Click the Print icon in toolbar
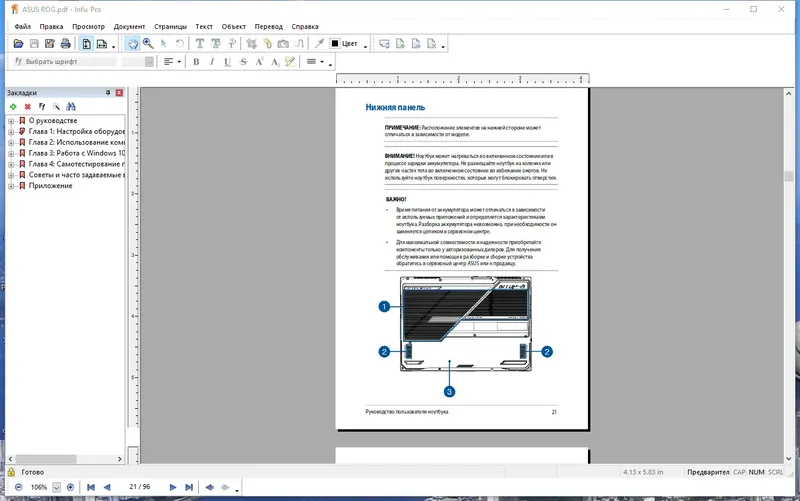The image size is (800, 501). [65, 44]
